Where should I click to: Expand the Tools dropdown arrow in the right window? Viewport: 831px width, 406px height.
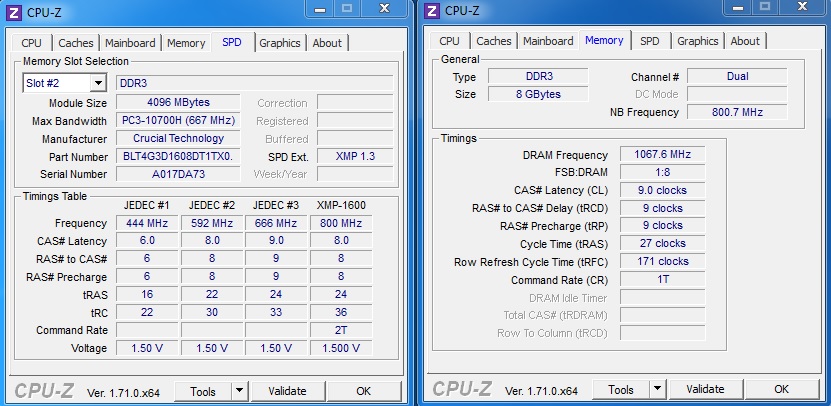658,389
